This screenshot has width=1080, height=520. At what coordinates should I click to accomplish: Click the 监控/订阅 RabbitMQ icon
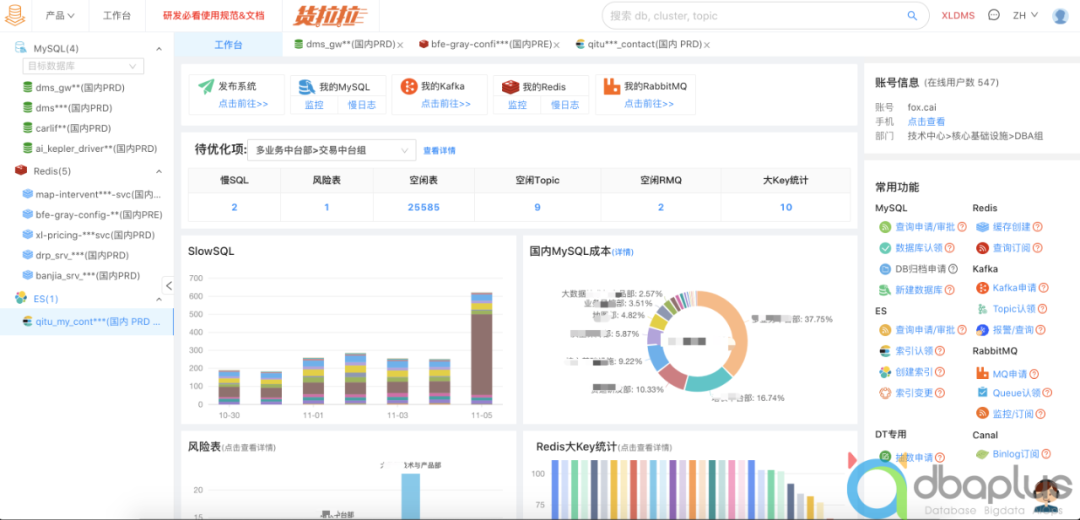point(982,413)
